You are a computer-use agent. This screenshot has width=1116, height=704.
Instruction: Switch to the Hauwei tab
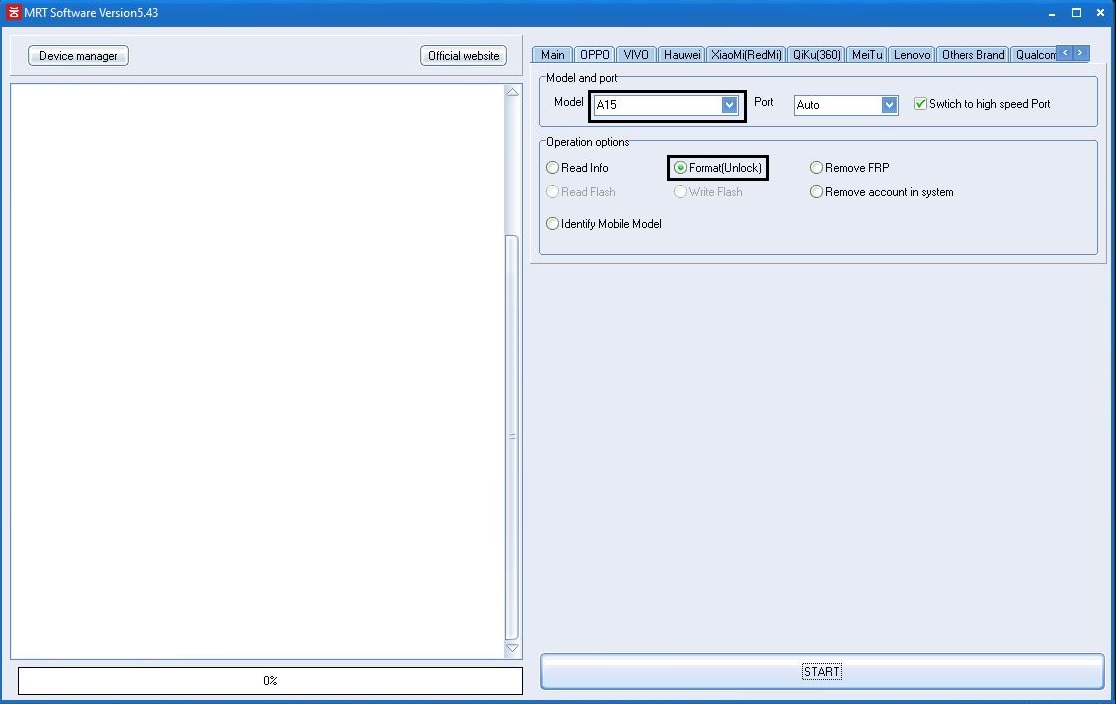[x=682, y=55]
